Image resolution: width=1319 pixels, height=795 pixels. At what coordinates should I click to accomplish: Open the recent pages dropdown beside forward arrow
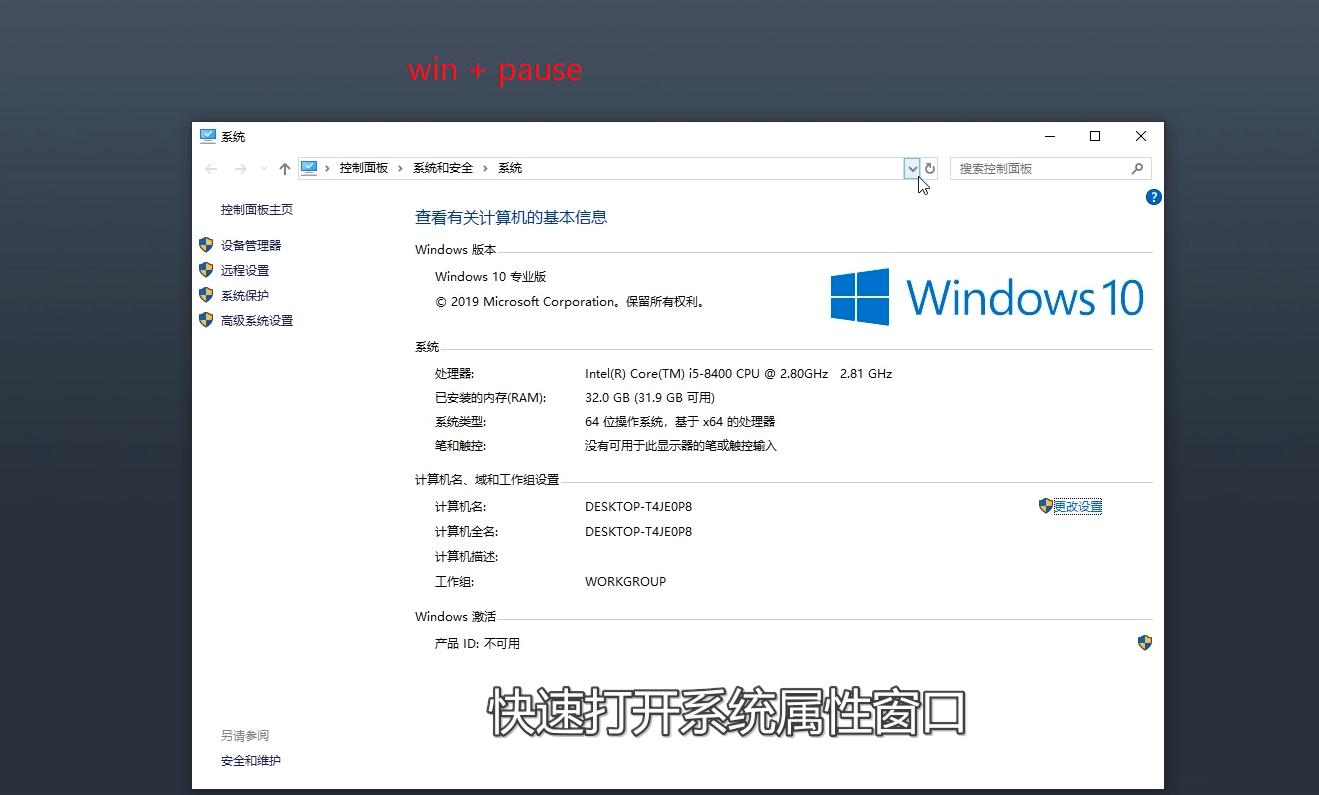263,168
